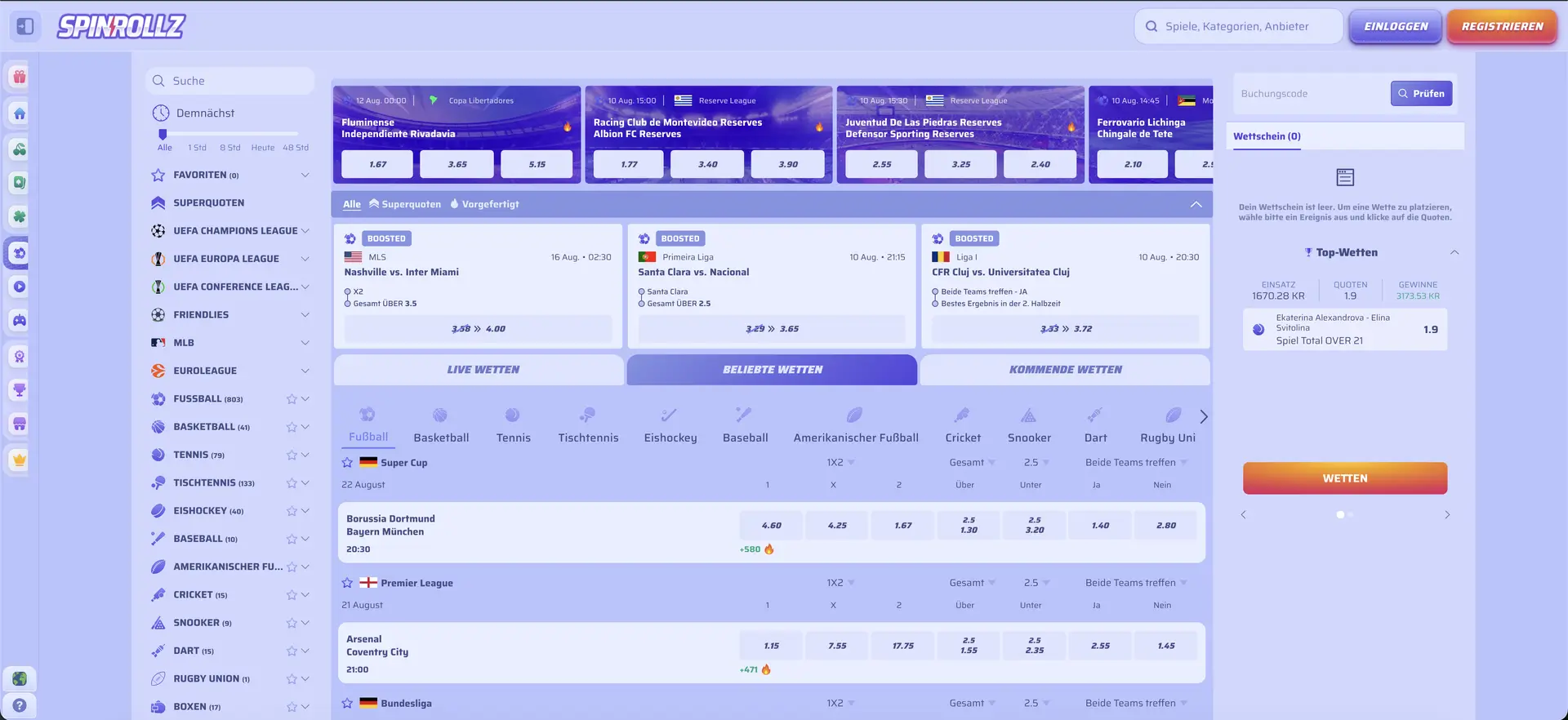Select the Tennis sport icon in carousel
The width and height of the screenshot is (1568, 720).
click(x=513, y=415)
